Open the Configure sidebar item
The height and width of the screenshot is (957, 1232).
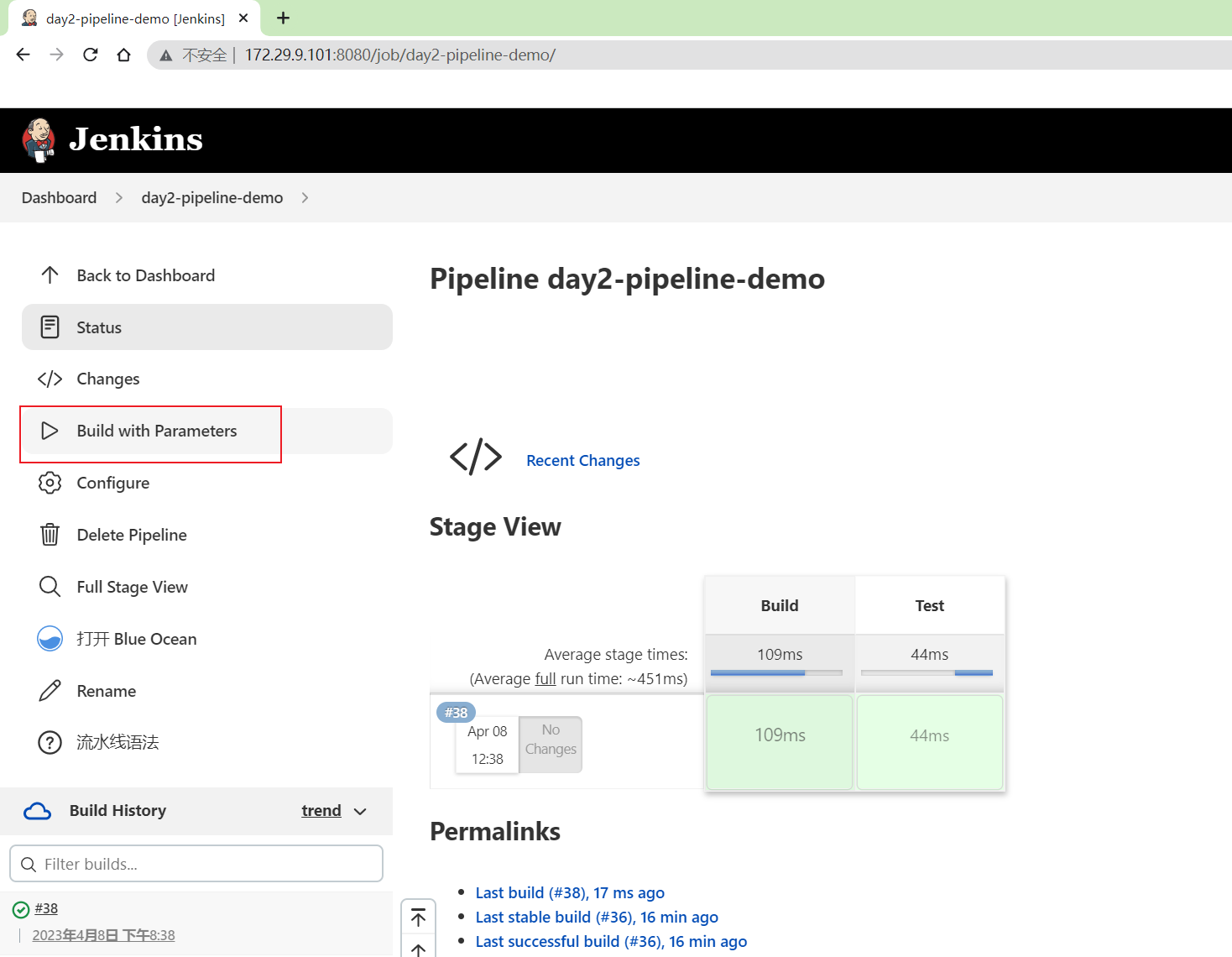pos(207,483)
